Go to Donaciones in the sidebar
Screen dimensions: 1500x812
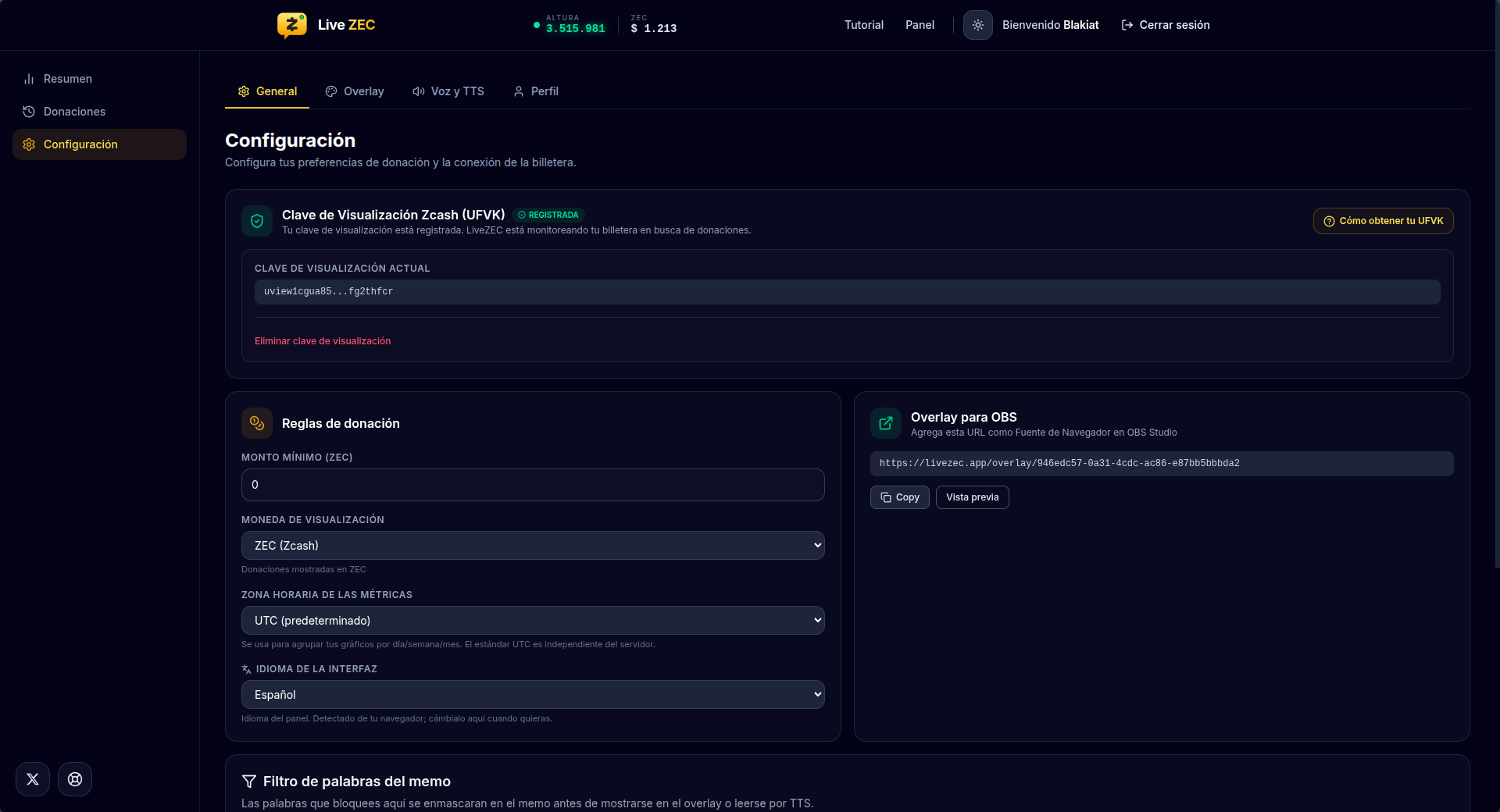coord(99,112)
